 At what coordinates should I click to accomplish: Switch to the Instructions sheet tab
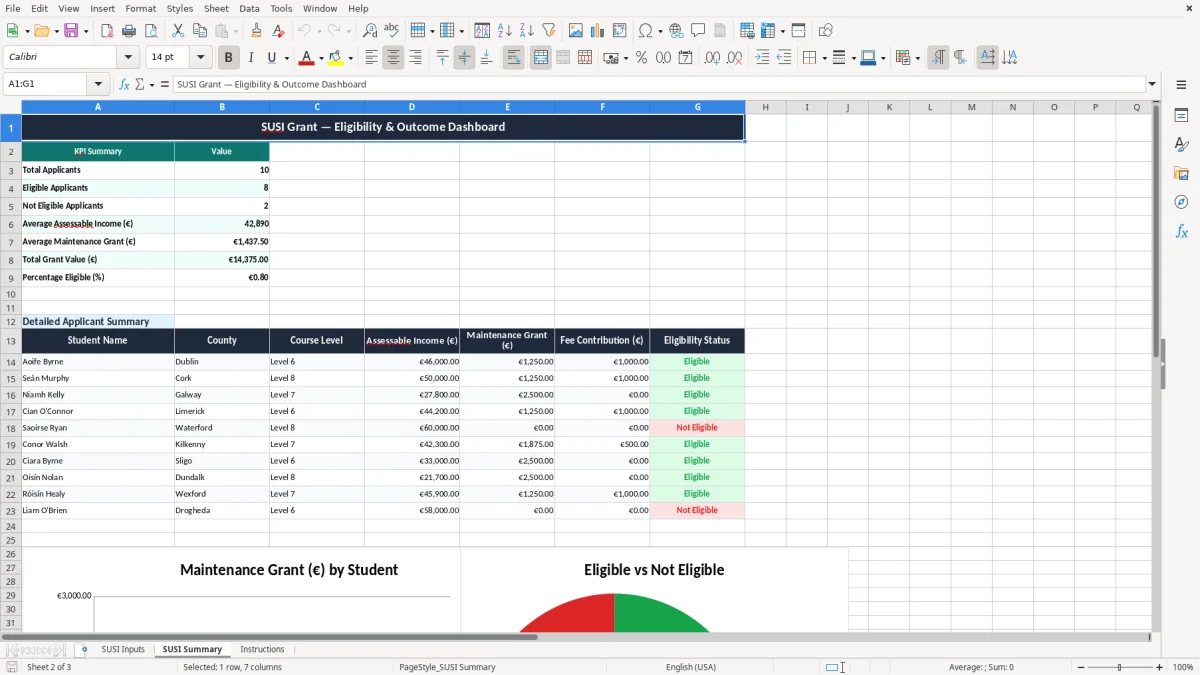[x=262, y=649]
